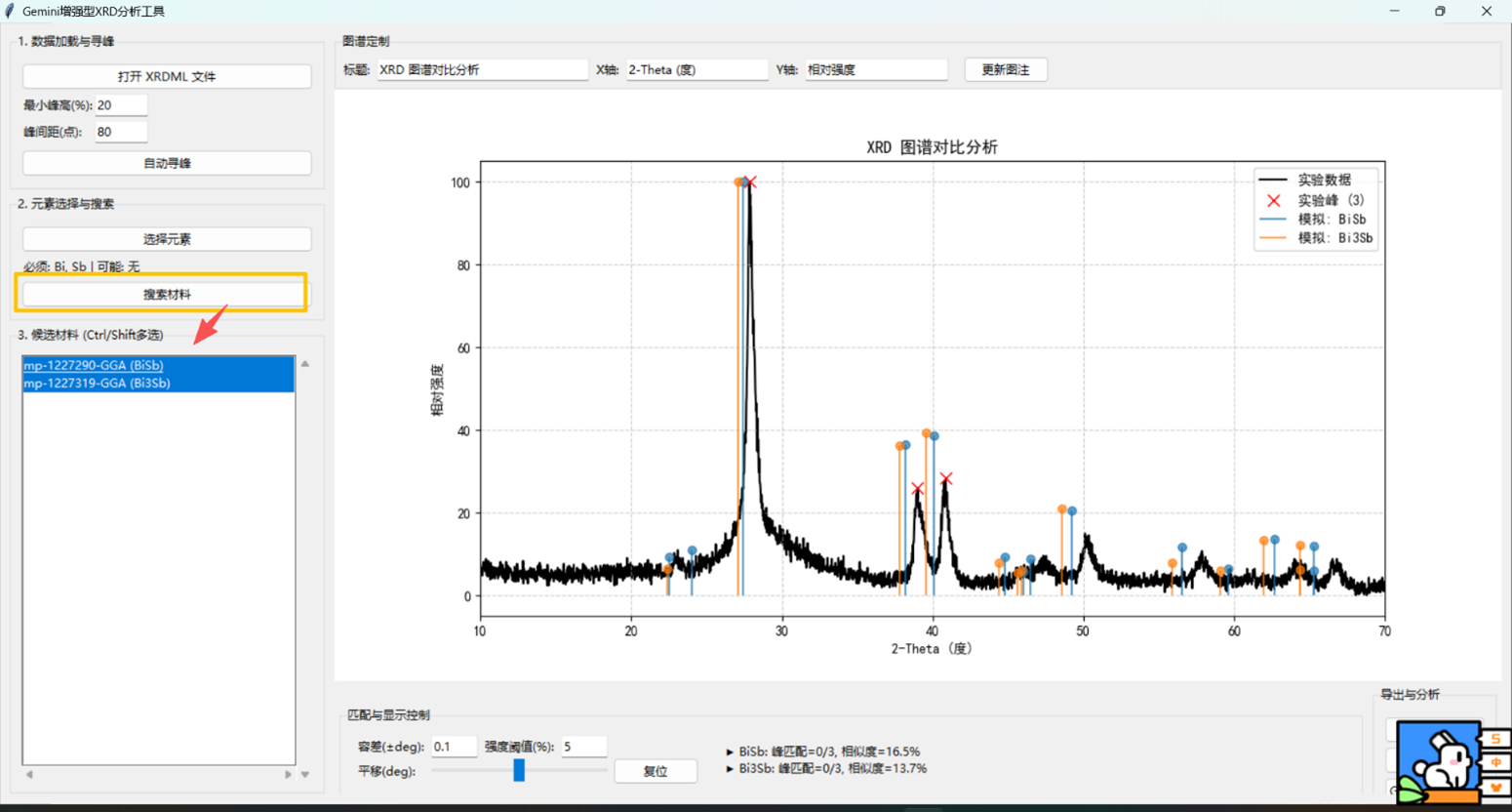Click the orange 'S' tab on rabbit widget
The image size is (1512, 812).
pyautogui.click(x=1495, y=739)
